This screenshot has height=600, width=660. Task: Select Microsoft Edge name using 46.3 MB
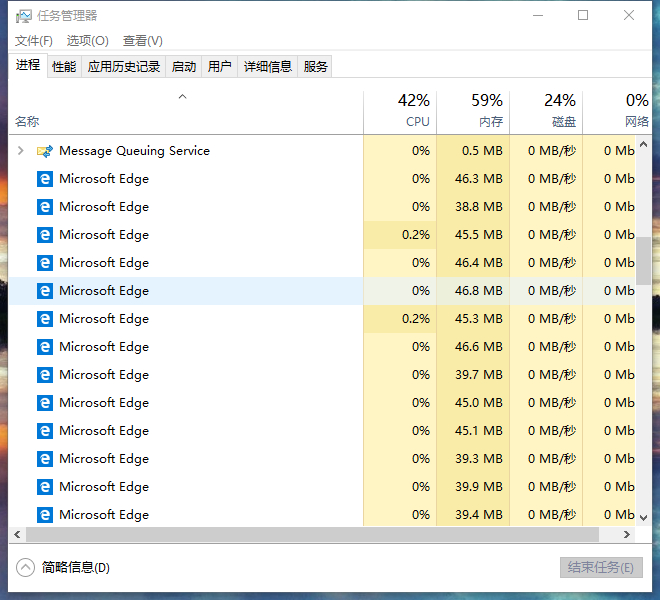pos(104,179)
